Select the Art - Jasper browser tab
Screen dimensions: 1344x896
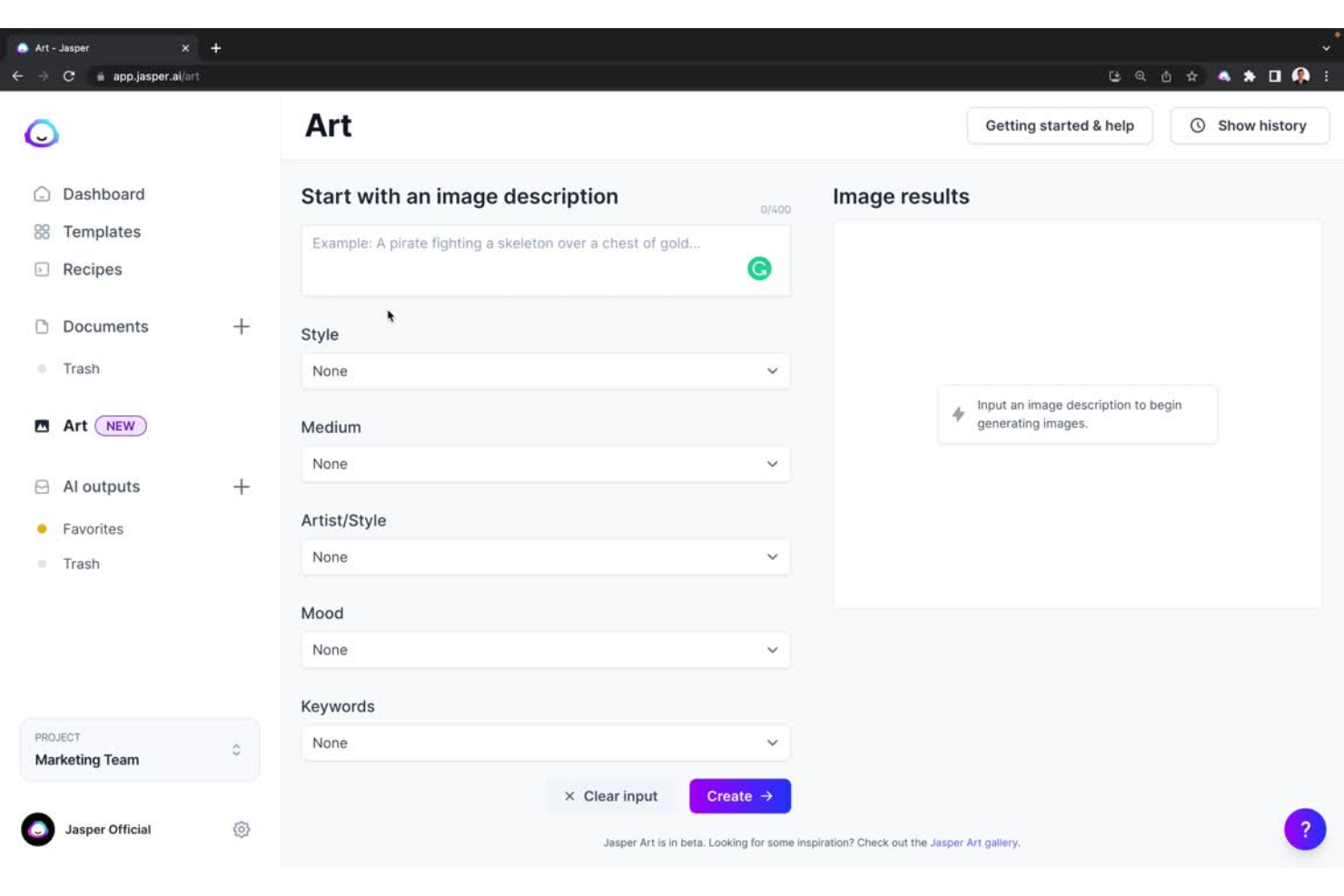[x=103, y=48]
